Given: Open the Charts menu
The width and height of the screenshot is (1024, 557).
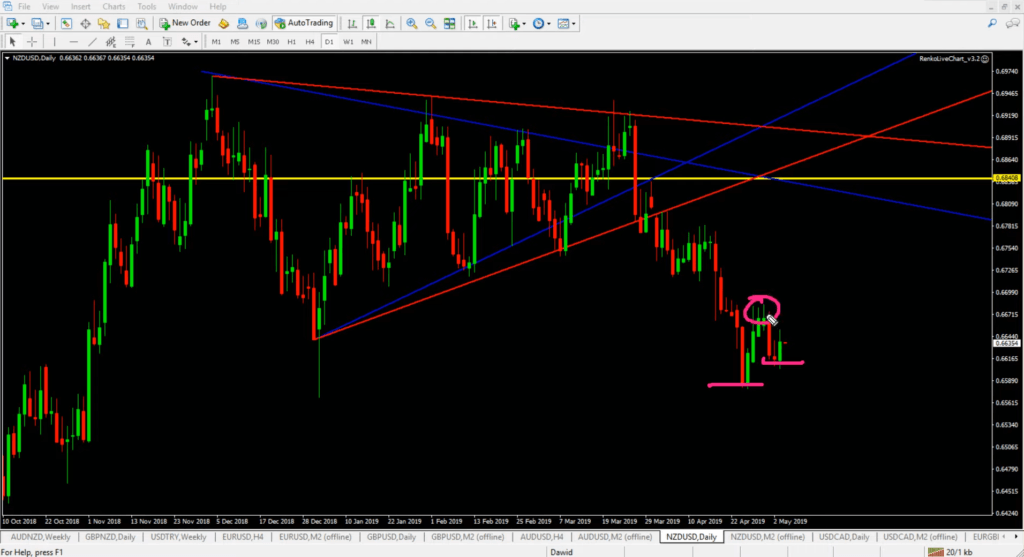Looking at the screenshot, I should 114,6.
